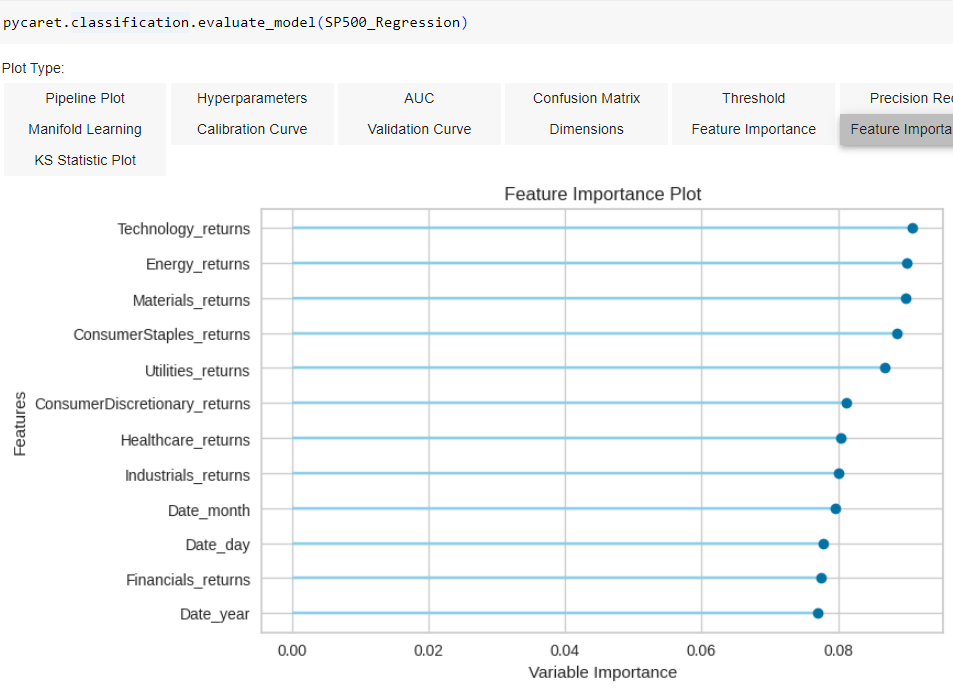This screenshot has height=696, width=953.
Task: Open the Hyperparameters view
Action: pos(251,98)
